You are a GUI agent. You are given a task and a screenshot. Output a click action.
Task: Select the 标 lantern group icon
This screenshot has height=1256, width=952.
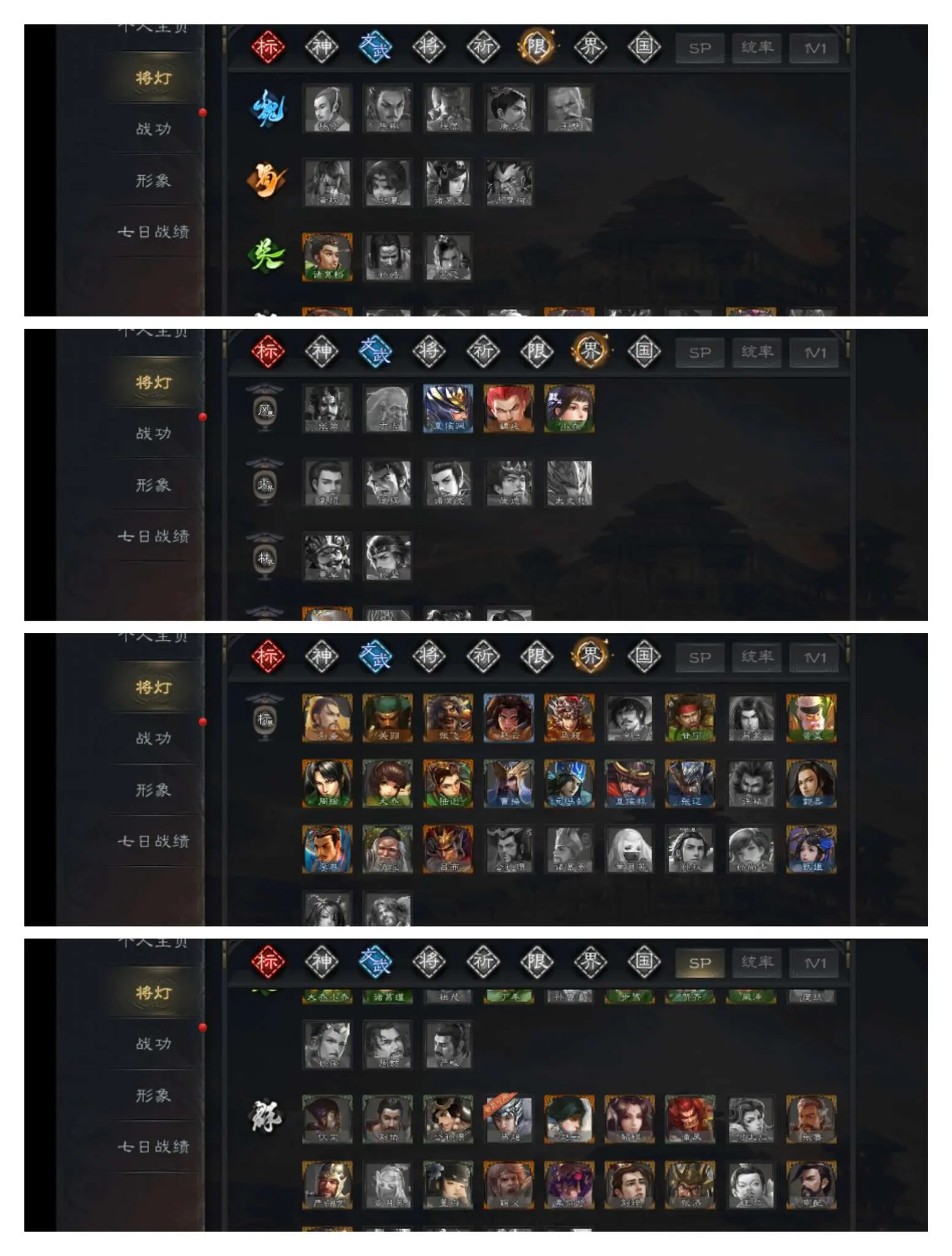(x=264, y=718)
